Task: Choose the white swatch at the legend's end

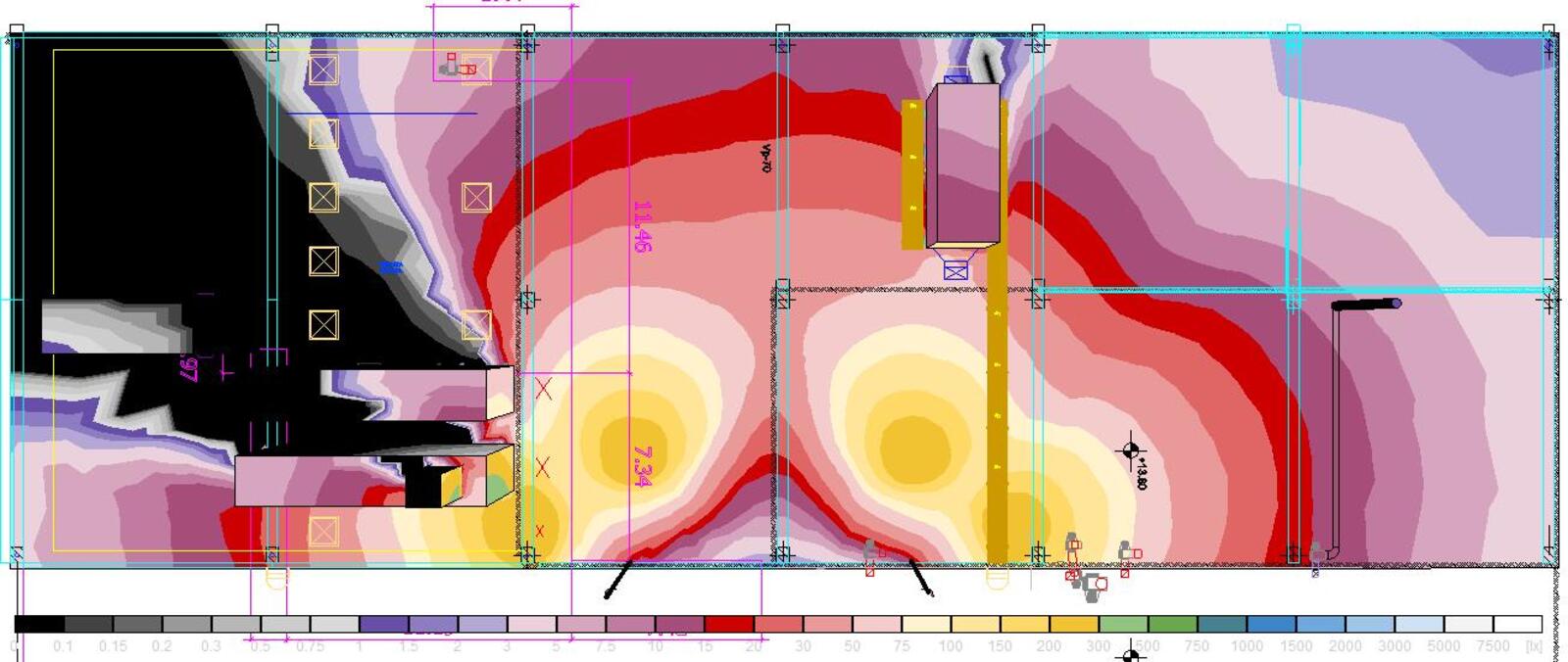Action: [x=1517, y=624]
